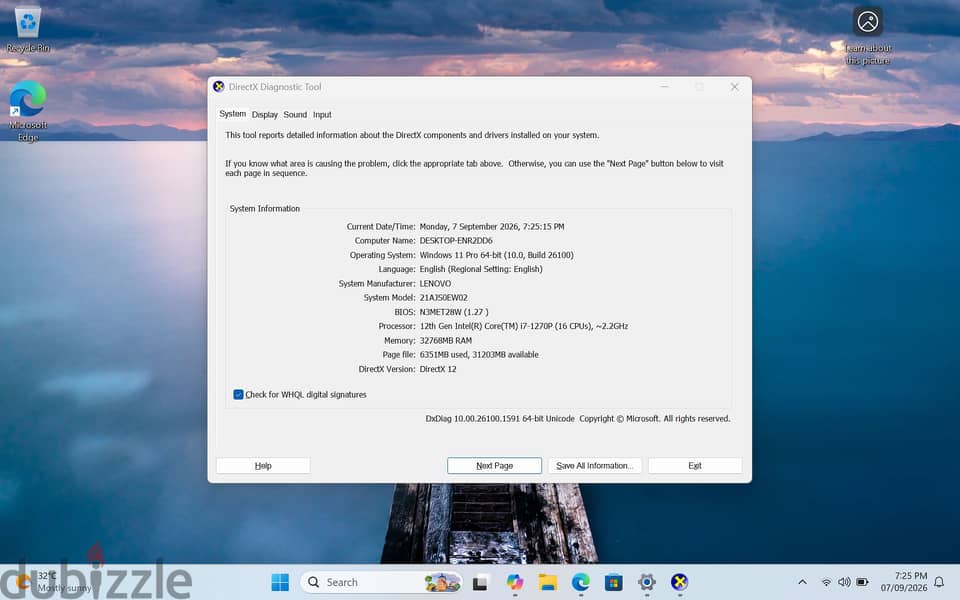Click the Next Page button

tap(495, 466)
